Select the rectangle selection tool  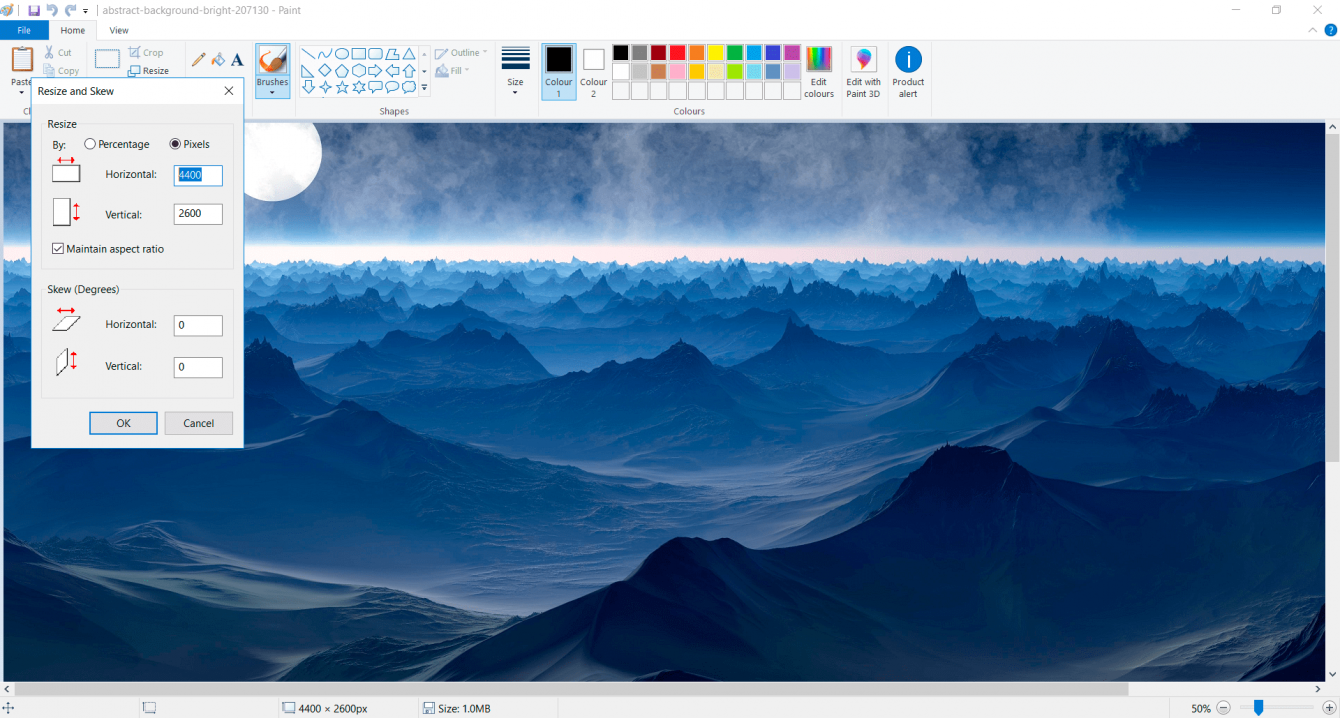click(x=106, y=59)
